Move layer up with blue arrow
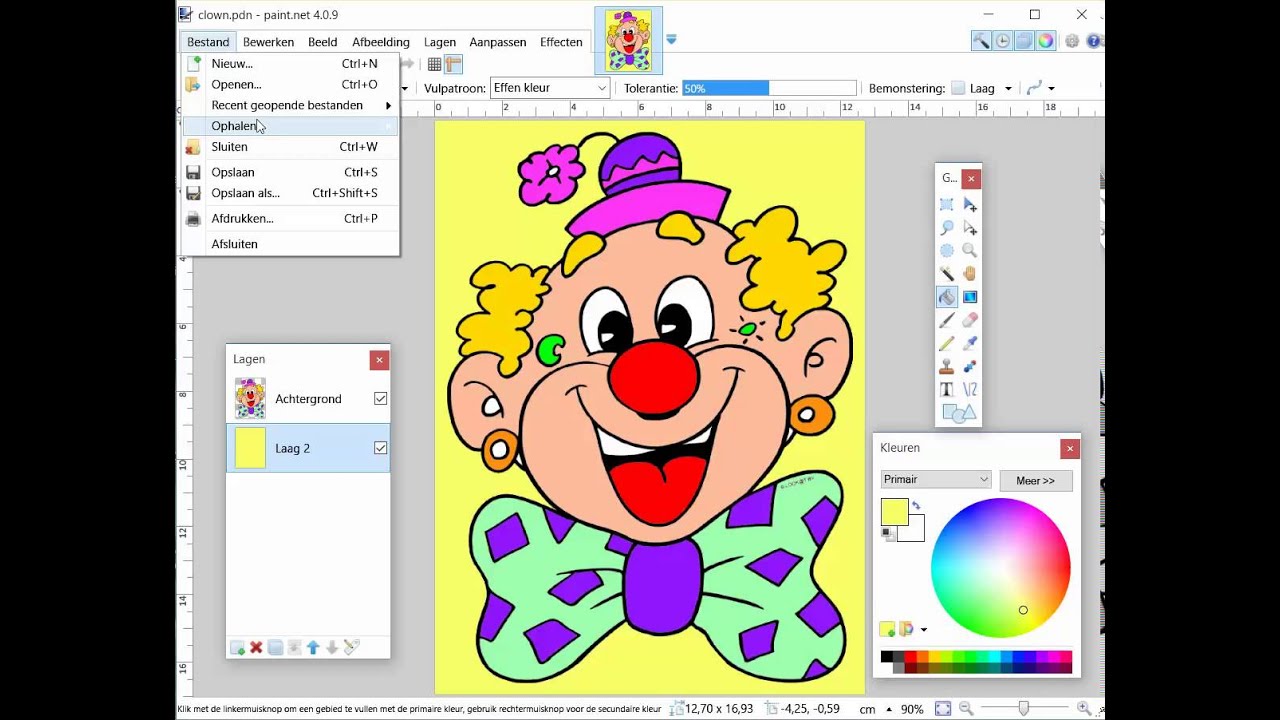1280x720 pixels. pos(313,648)
